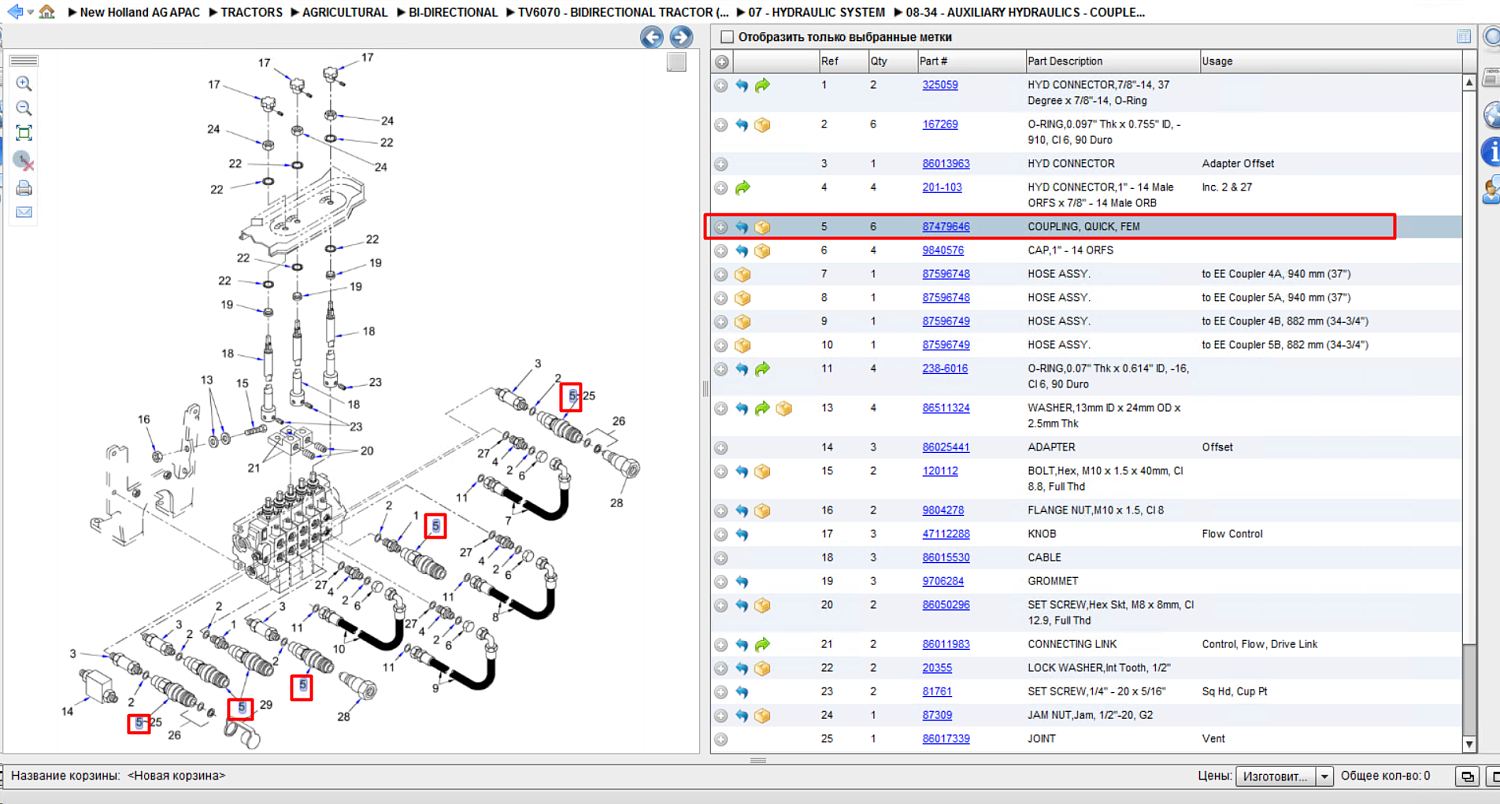Viewport: 1500px width, 804px height.
Task: Click the package icon for part 167269
Action: point(763,125)
